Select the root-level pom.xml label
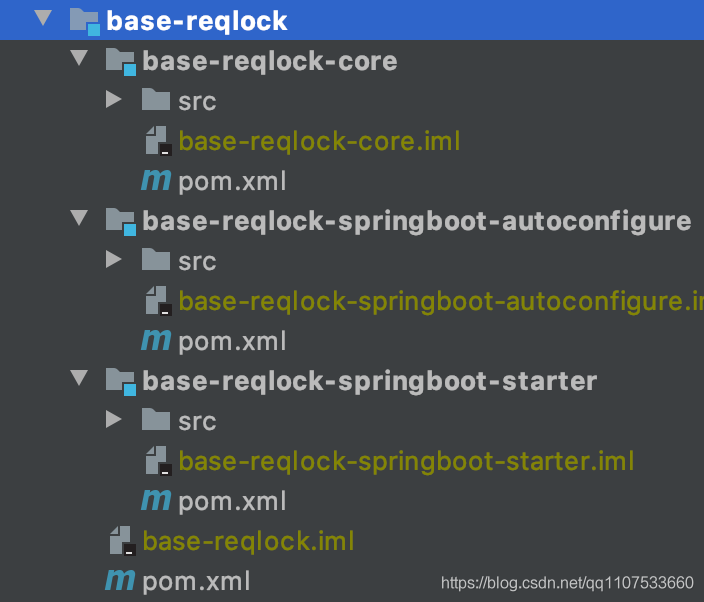 [196, 581]
